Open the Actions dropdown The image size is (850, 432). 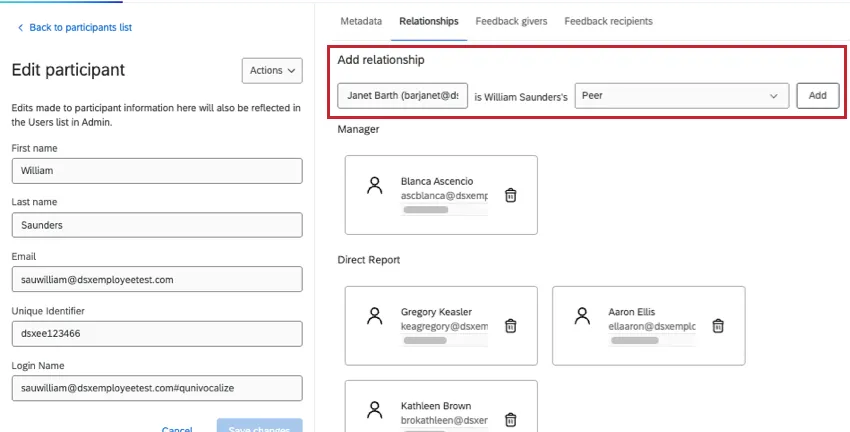[x=272, y=70]
